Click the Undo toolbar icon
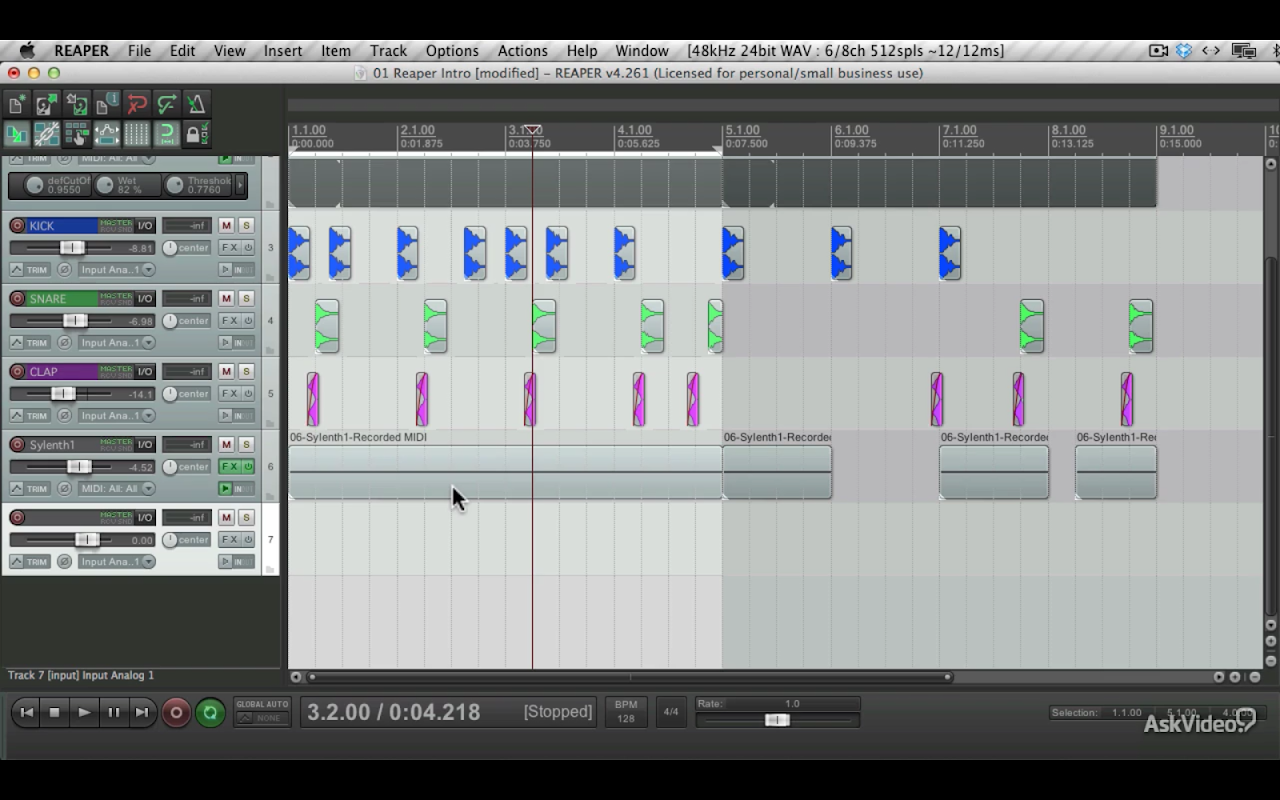The height and width of the screenshot is (800, 1280). point(137,104)
